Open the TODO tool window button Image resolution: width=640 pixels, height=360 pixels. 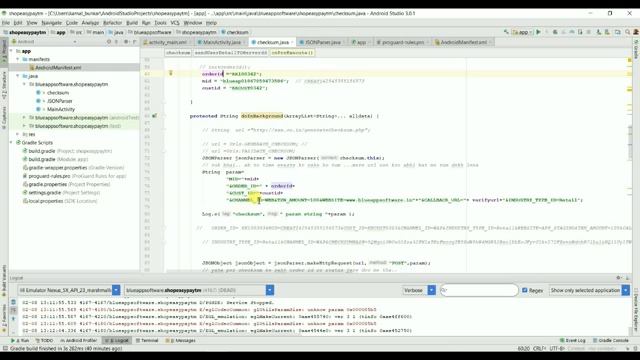(x=44, y=340)
